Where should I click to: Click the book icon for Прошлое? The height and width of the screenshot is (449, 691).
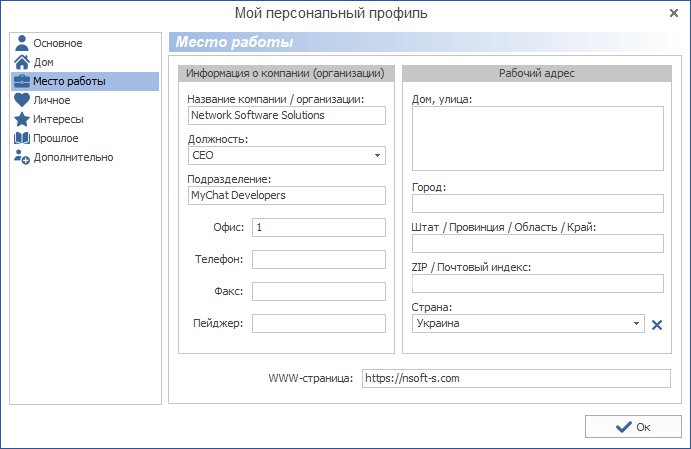(21, 138)
